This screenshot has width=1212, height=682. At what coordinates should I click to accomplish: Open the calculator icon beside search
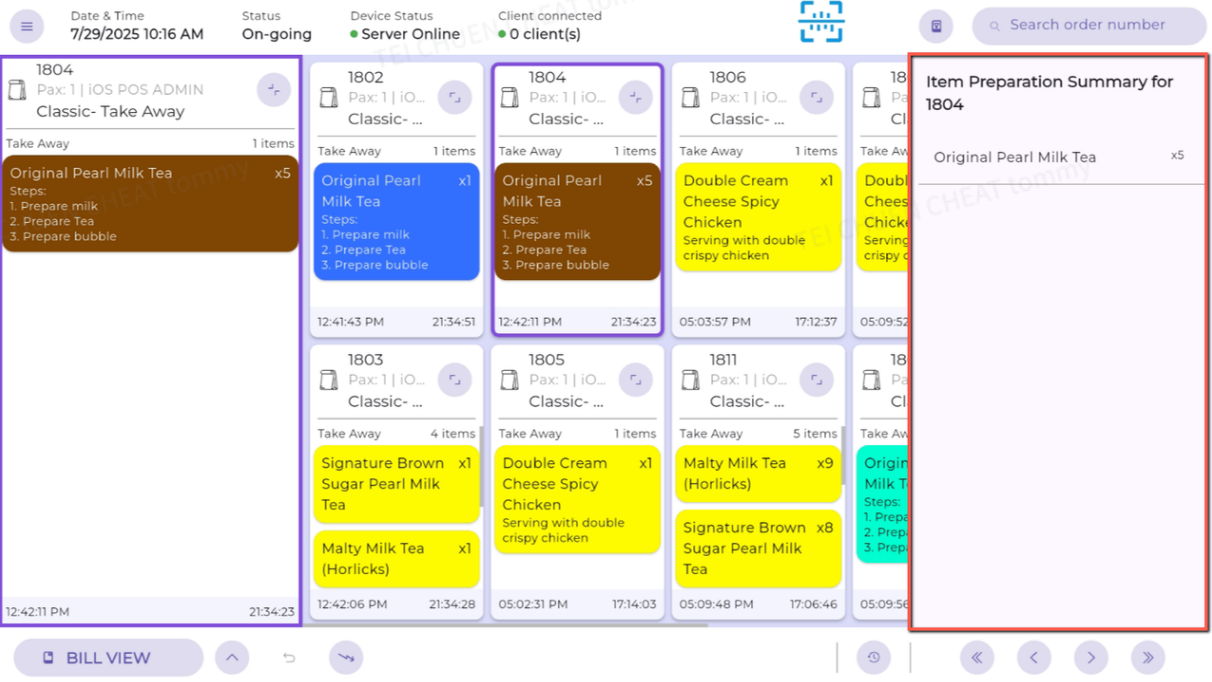tap(936, 26)
